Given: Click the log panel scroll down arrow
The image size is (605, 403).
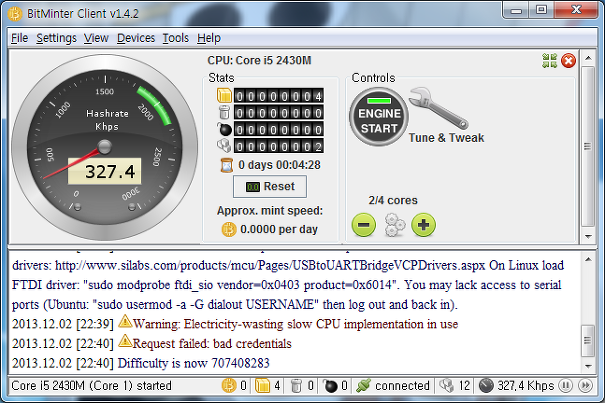Looking at the screenshot, I should [588, 366].
